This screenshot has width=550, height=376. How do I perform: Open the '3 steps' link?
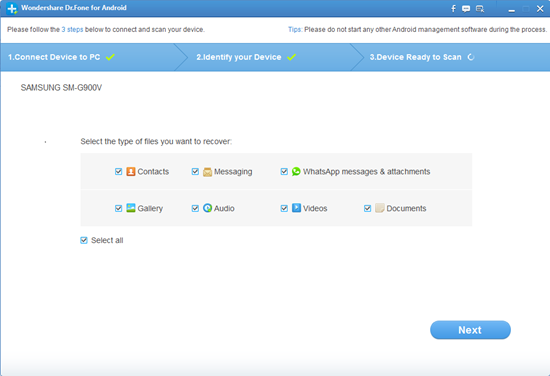tap(72, 29)
